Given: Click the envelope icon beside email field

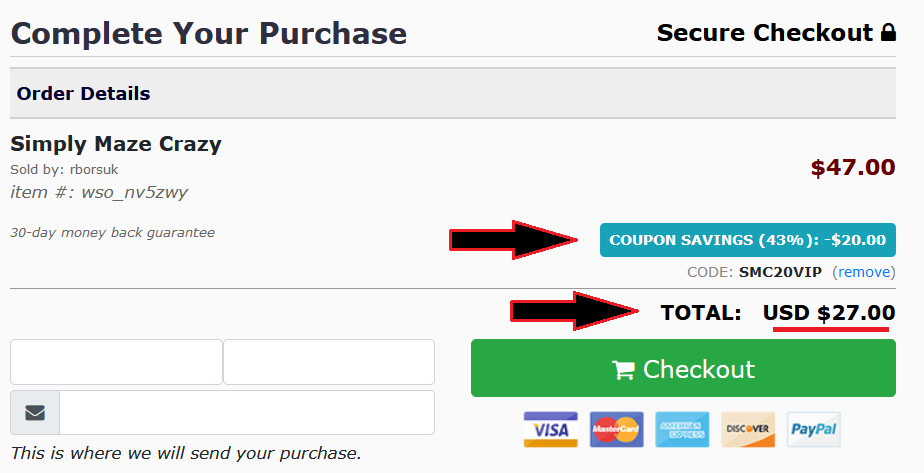Looking at the screenshot, I should tap(35, 412).
